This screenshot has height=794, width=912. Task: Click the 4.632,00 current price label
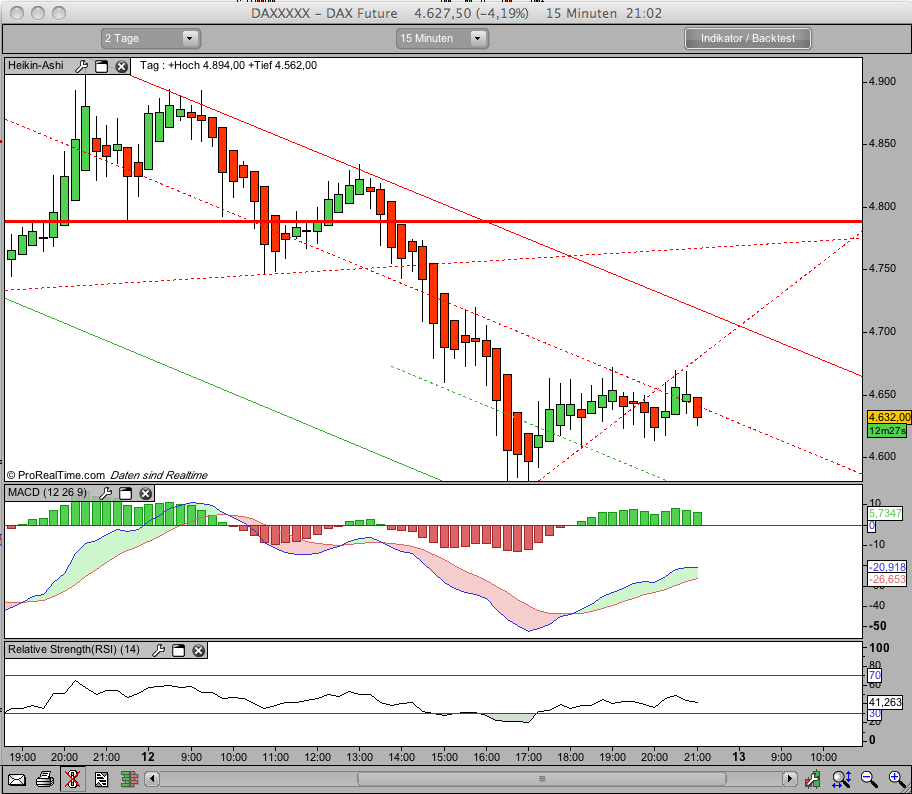(889, 417)
